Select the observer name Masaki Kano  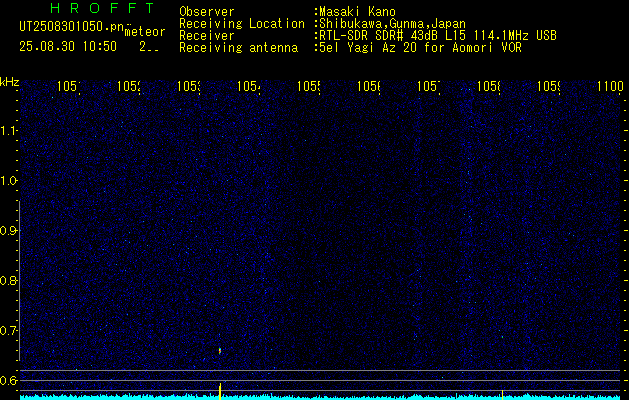357,12
